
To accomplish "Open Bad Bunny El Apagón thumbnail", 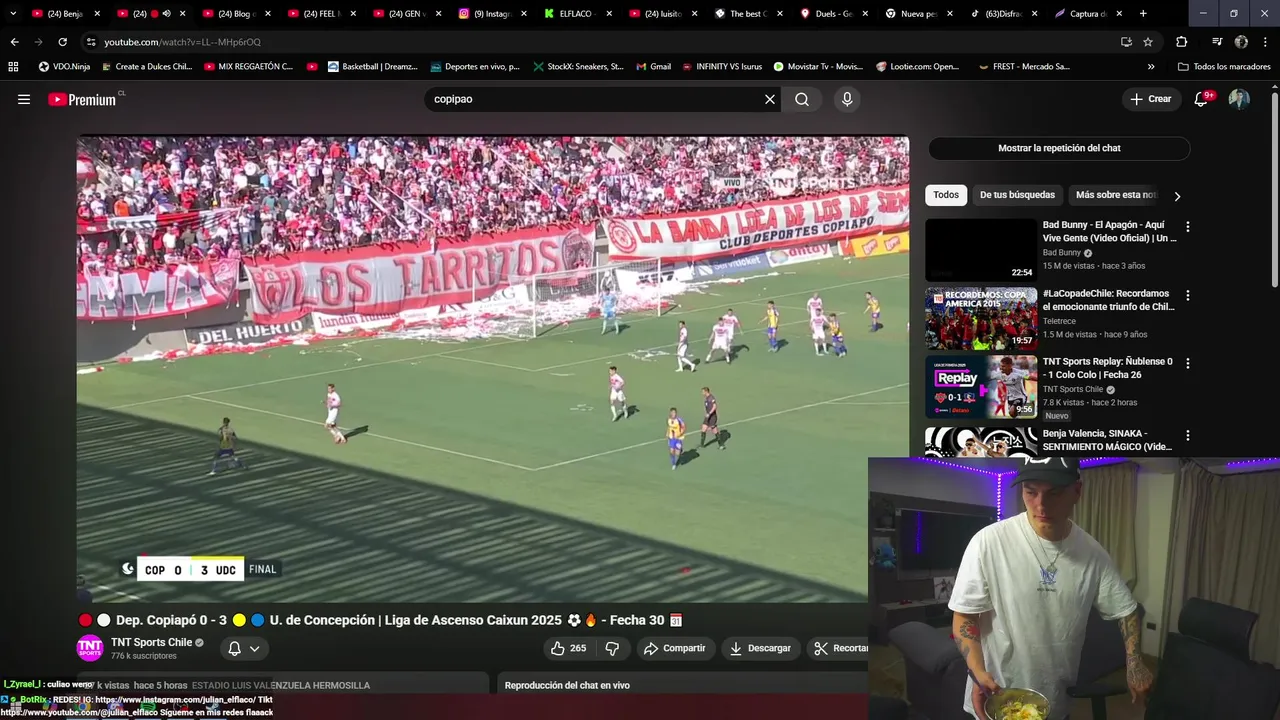I will [981, 250].
